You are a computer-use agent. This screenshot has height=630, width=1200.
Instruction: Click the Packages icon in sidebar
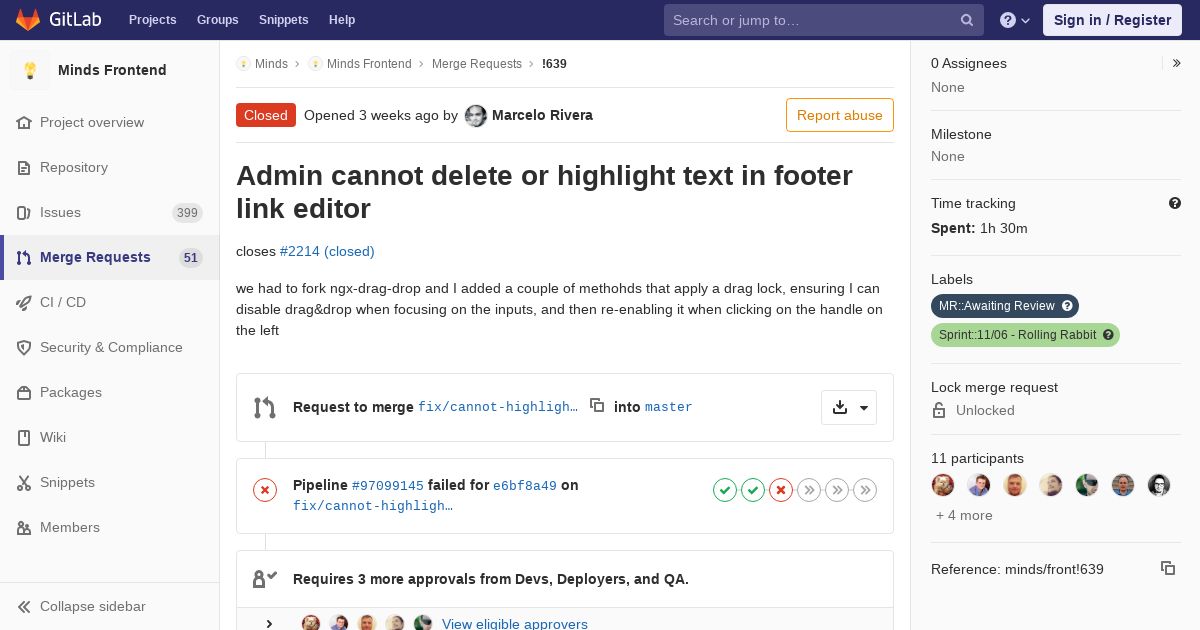[24, 392]
